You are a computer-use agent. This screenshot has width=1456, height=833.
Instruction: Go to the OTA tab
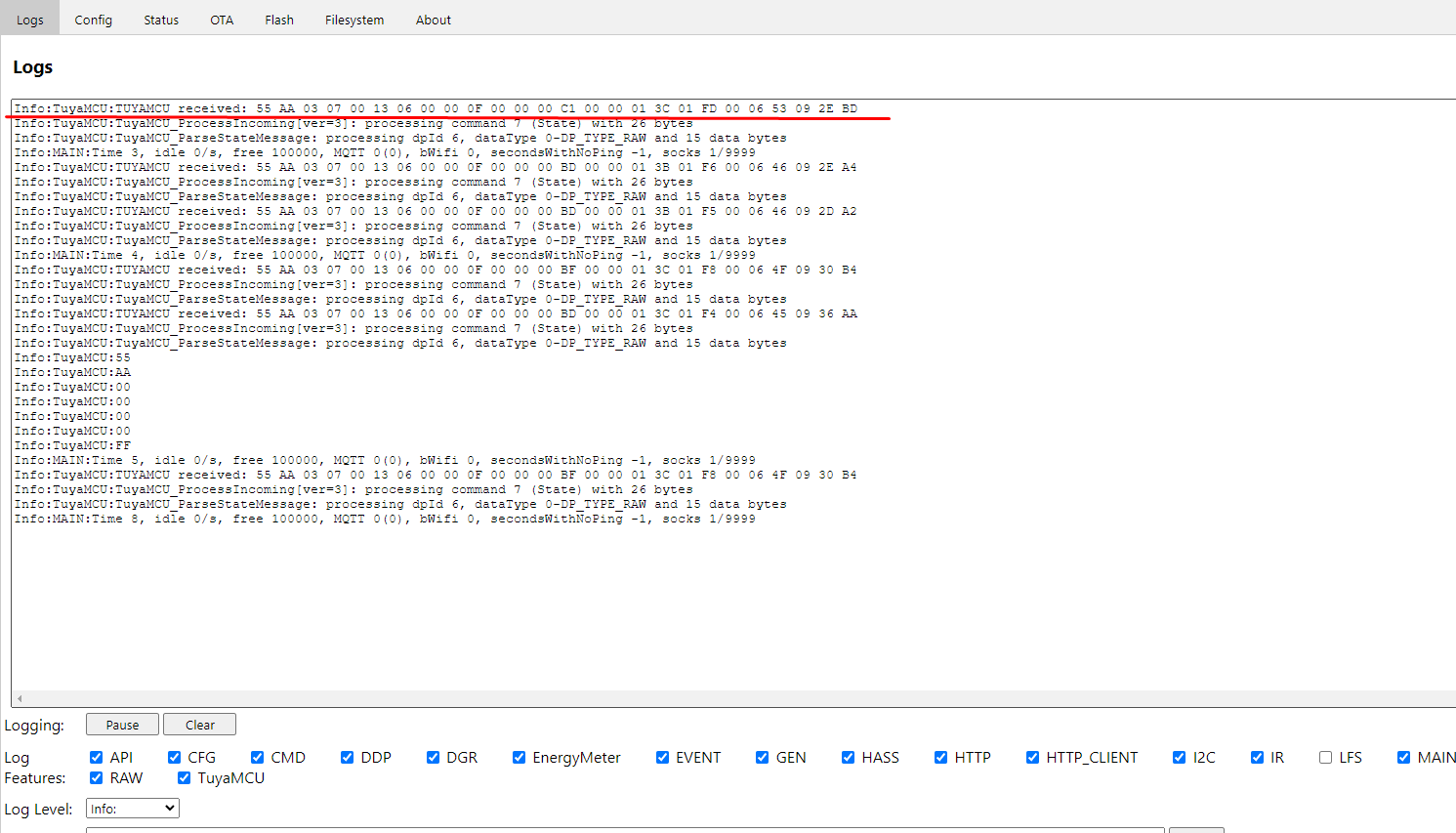click(x=222, y=19)
